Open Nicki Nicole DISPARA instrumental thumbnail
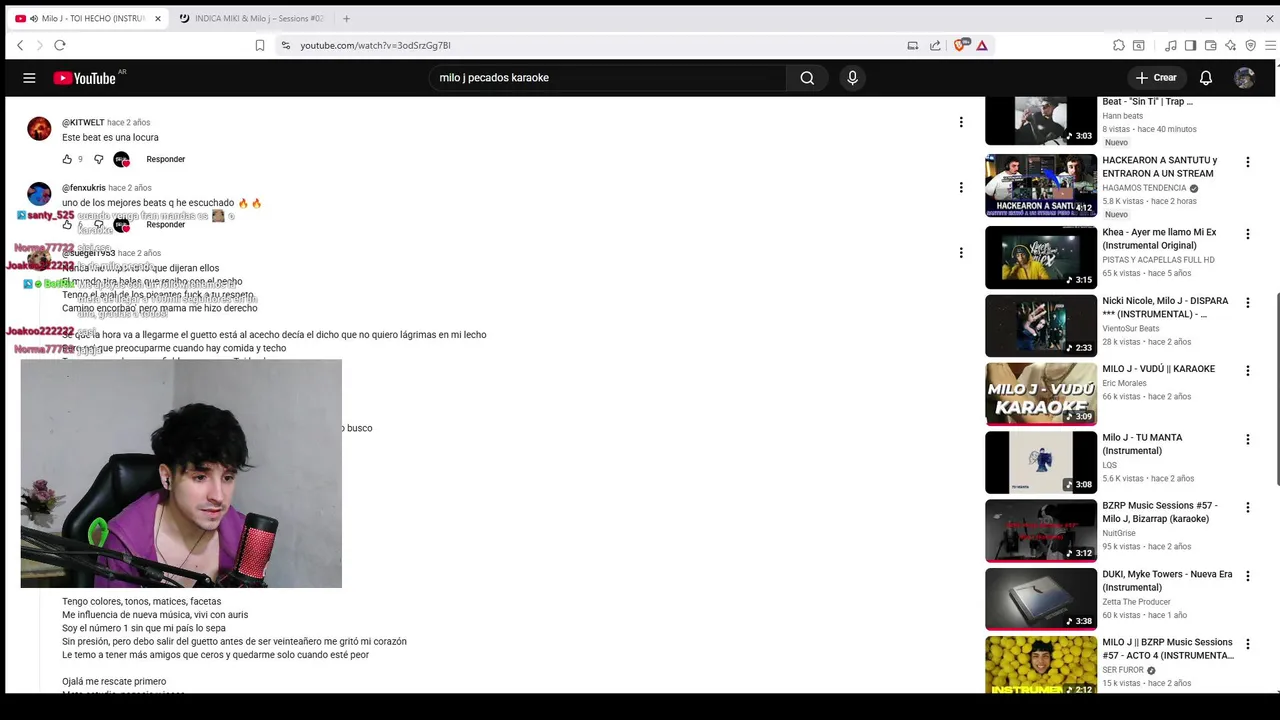 [x=1041, y=325]
